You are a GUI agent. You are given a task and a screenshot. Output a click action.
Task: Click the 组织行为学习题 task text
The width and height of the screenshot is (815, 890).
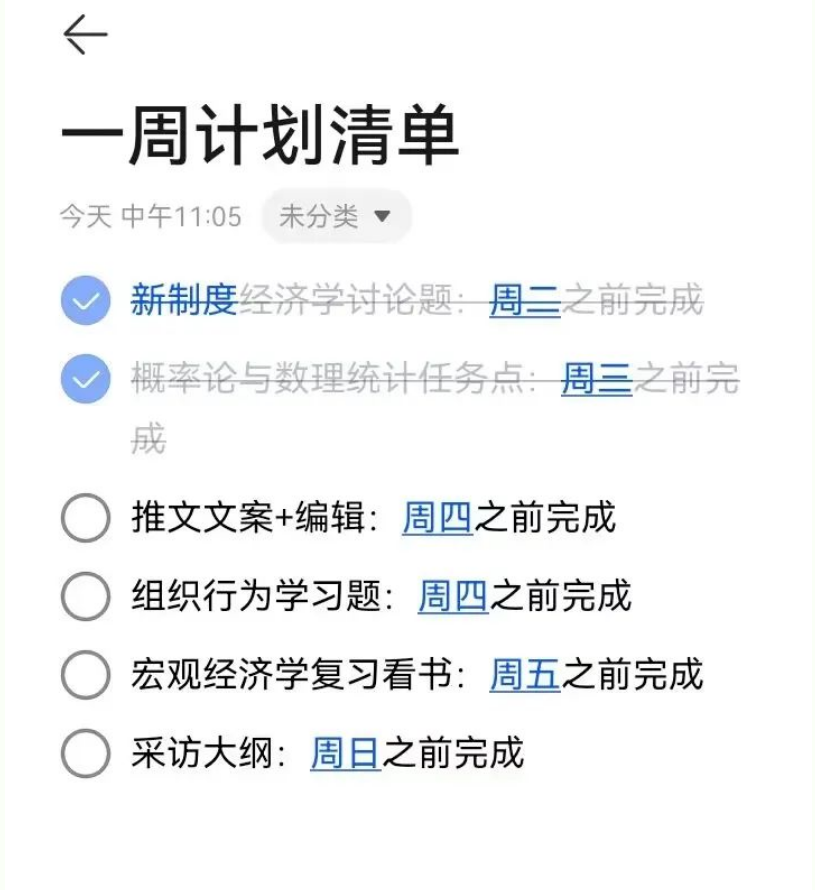point(256,596)
